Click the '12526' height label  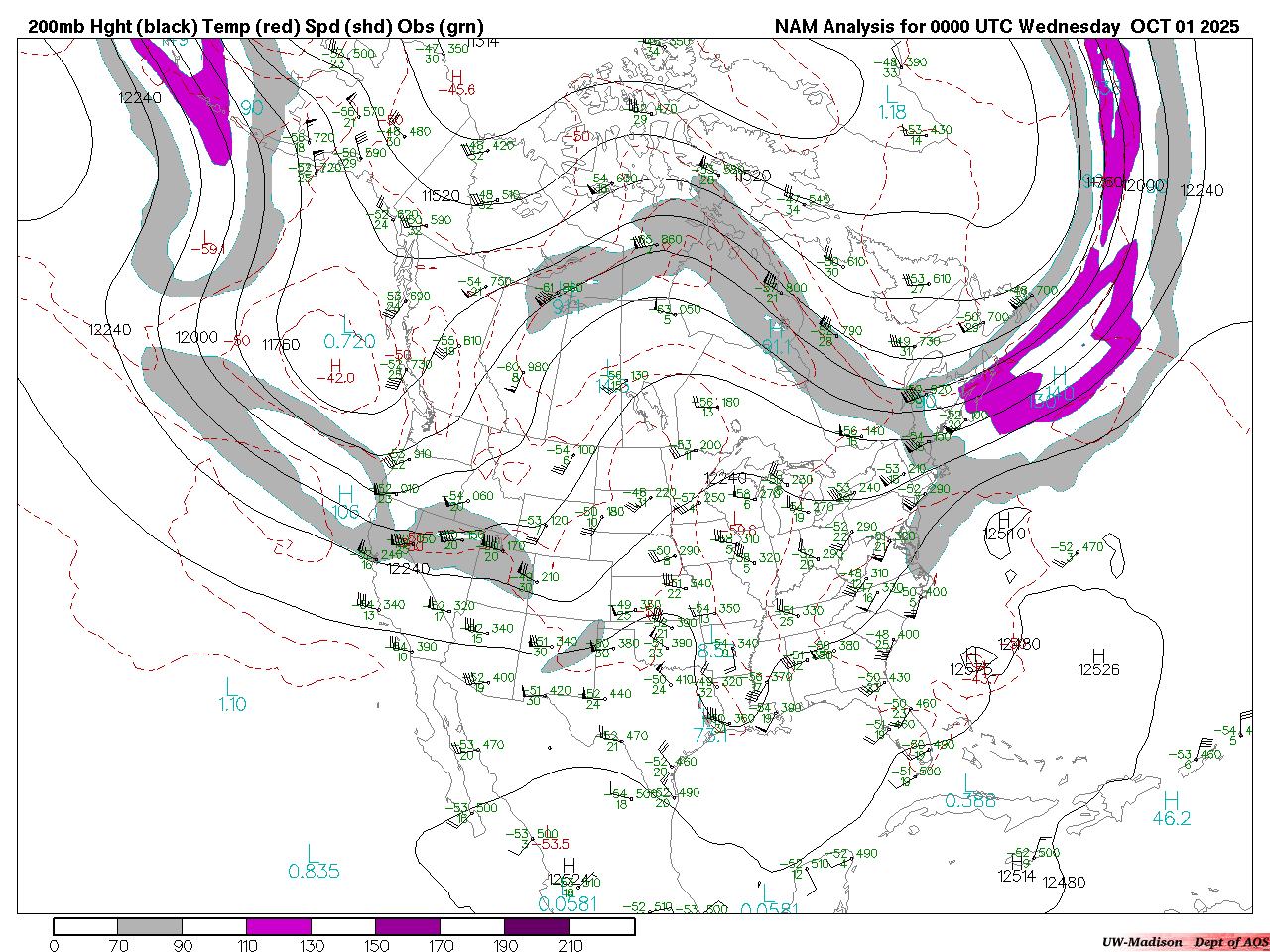1098,670
